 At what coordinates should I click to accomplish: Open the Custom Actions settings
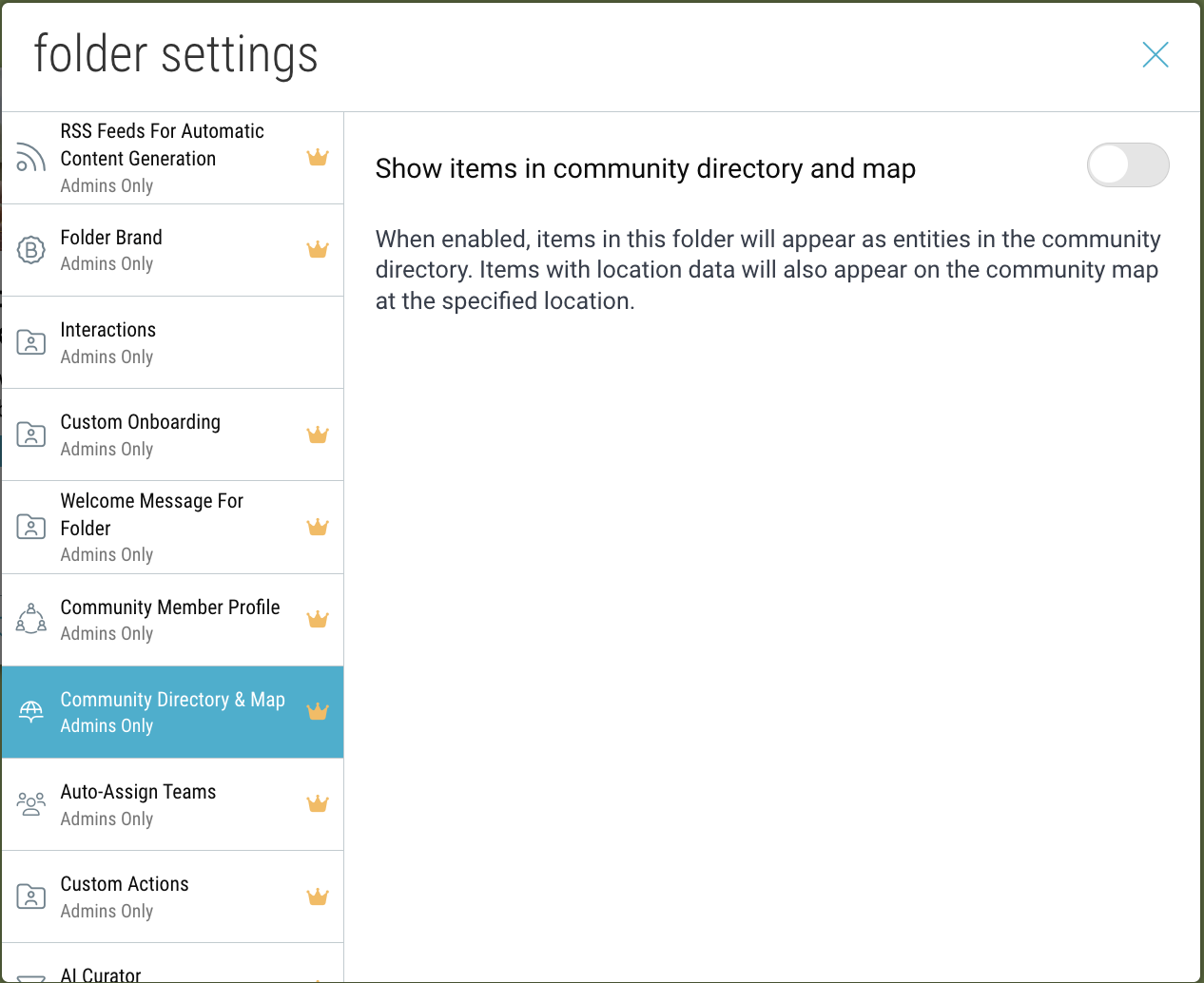(x=172, y=897)
